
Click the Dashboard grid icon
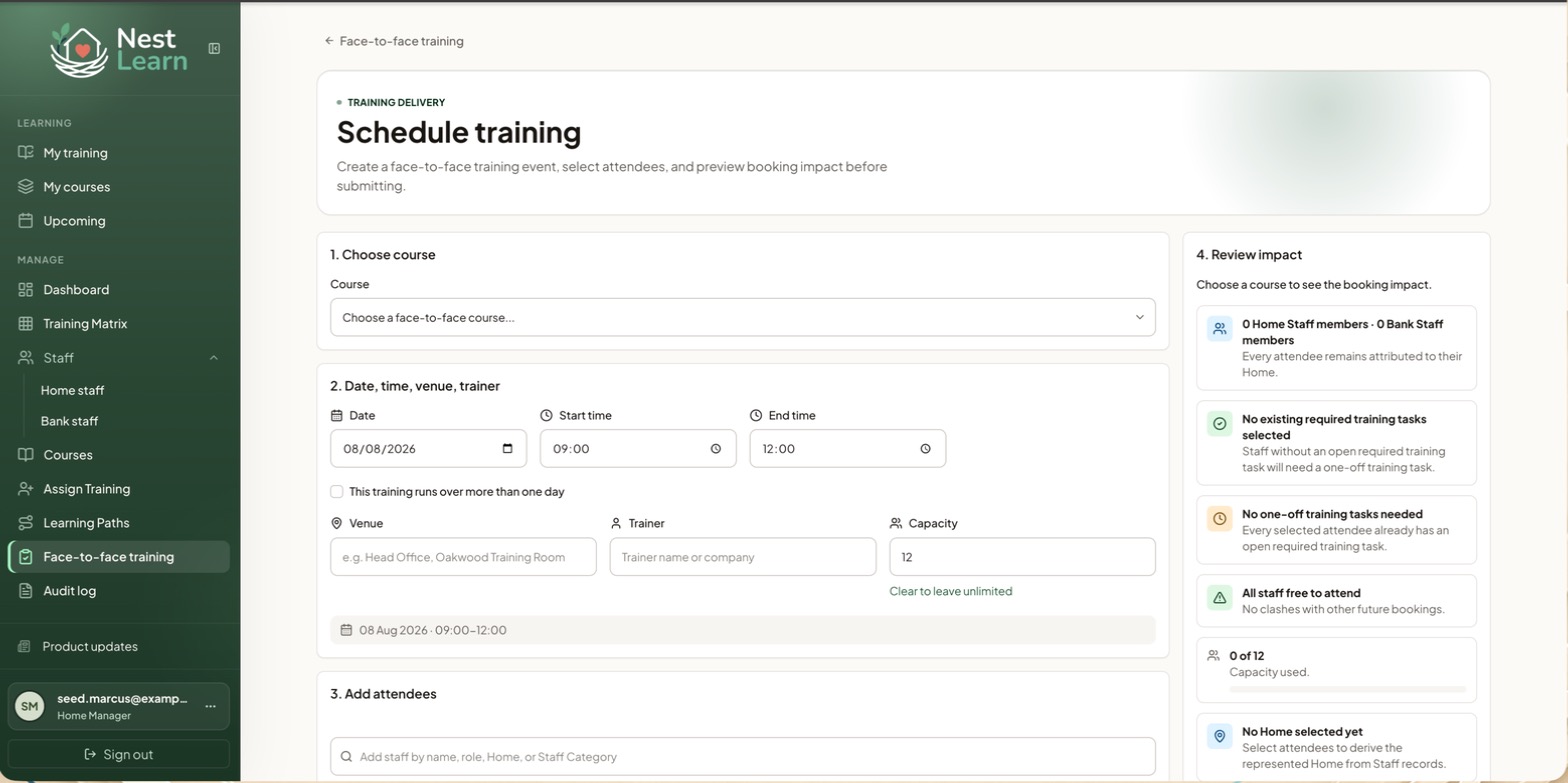pos(26,290)
